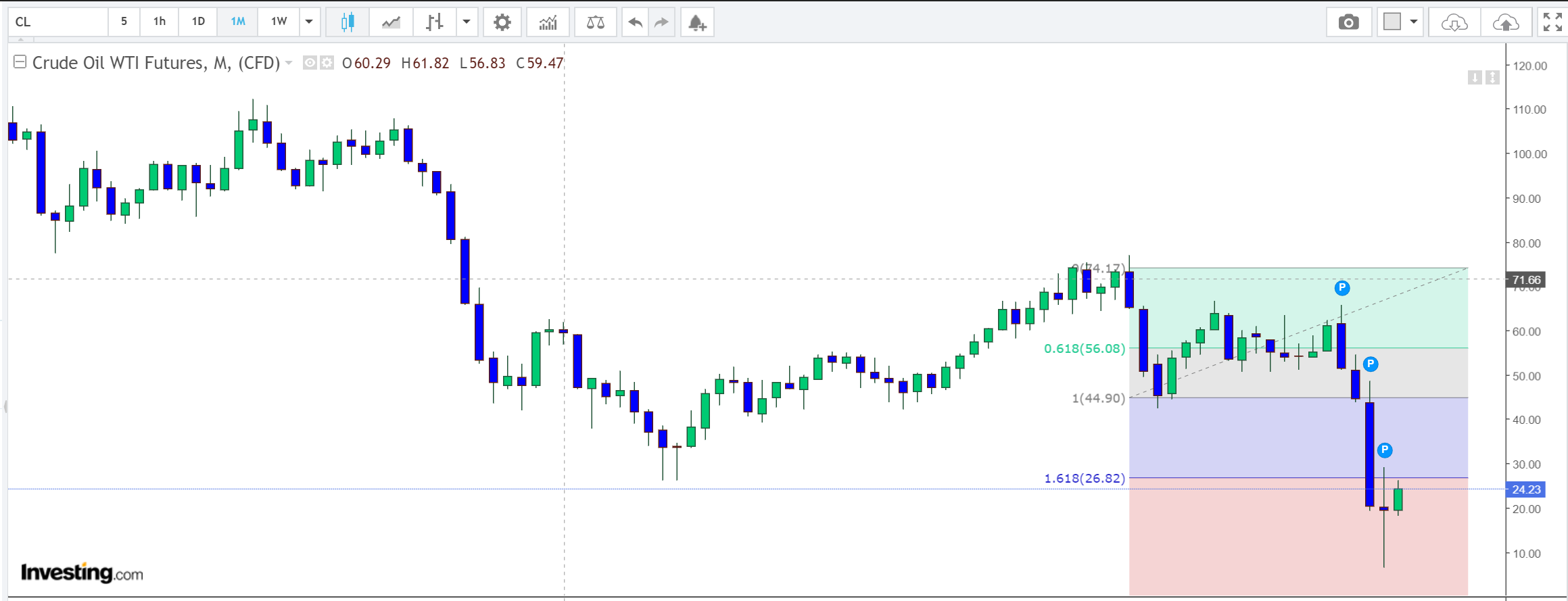The width and height of the screenshot is (1568, 601).
Task: Open the chart style dropdown arrow
Action: click(x=467, y=22)
